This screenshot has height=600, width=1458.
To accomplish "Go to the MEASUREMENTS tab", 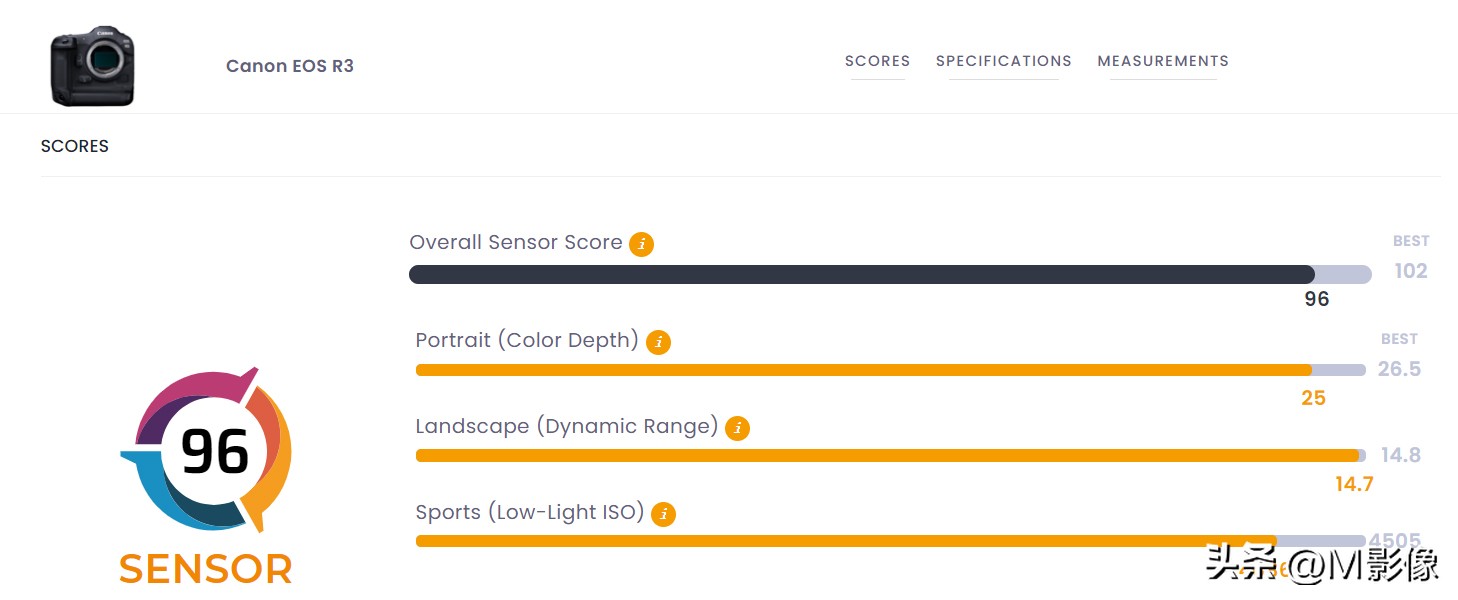I will (1162, 61).
